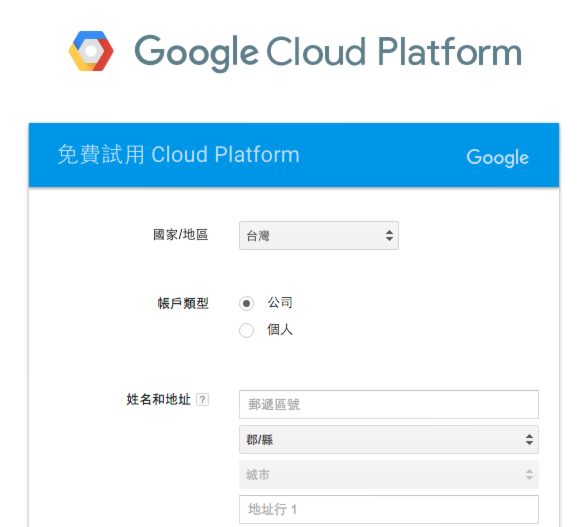Click the up-down arrows on 郡/縣 selector
This screenshot has height=527, width=586.
[529, 440]
